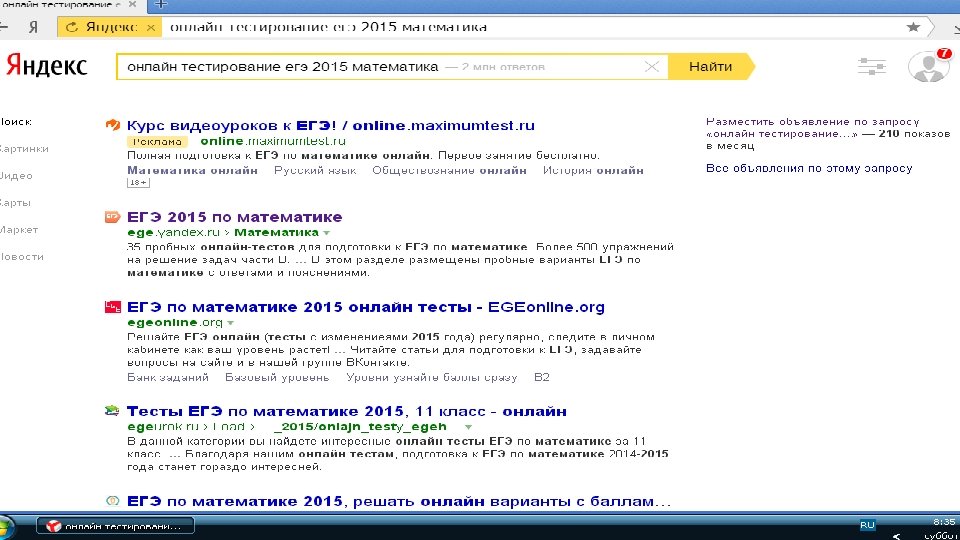Image resolution: width=960 pixels, height=540 pixels.
Task: Click the reload icon in Яндекс address chip
Action: [x=72, y=27]
